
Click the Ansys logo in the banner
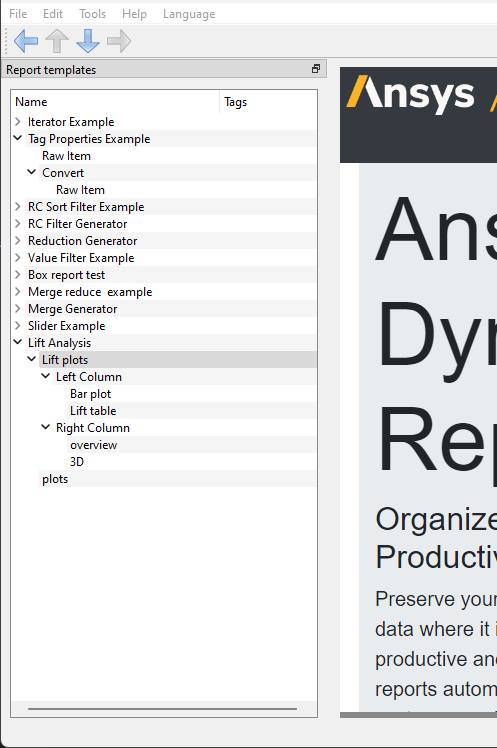pos(411,94)
